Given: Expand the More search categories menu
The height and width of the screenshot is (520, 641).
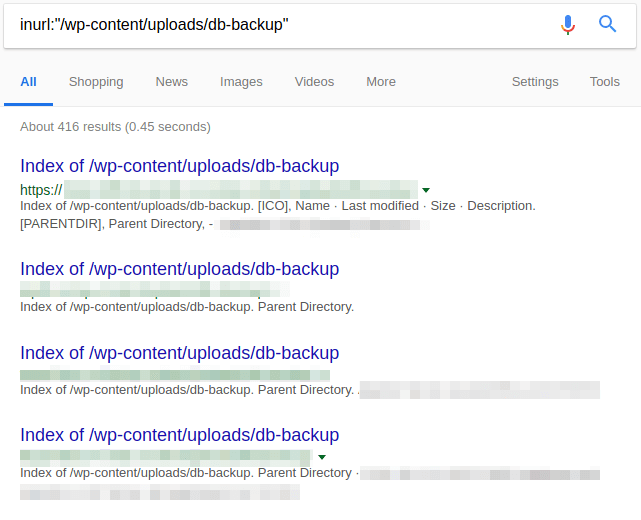Looking at the screenshot, I should [x=381, y=82].
